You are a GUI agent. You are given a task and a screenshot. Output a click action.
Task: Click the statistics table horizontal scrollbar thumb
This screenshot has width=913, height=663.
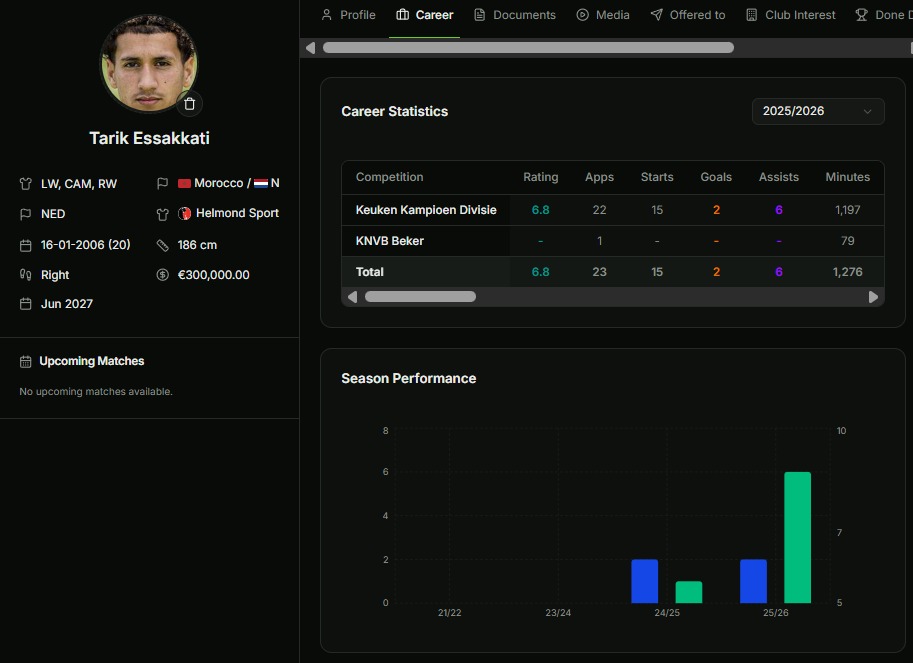pos(420,297)
